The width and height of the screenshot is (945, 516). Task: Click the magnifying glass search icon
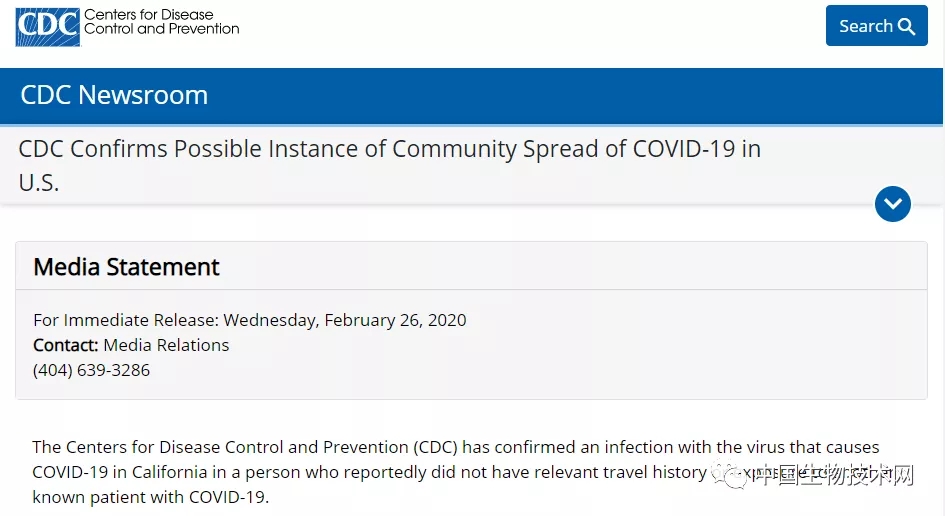[x=906, y=27]
